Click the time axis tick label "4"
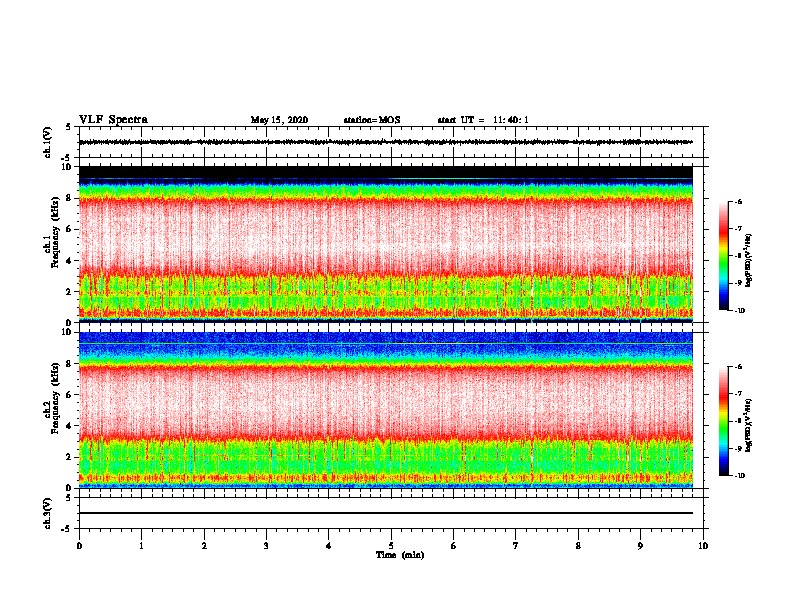This screenshot has height=612, width=792. click(329, 546)
